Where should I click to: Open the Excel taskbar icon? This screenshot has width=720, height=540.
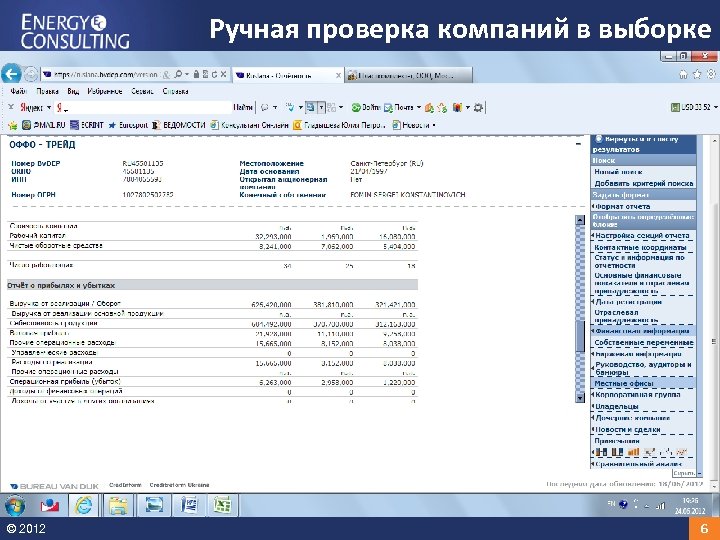[x=223, y=506]
